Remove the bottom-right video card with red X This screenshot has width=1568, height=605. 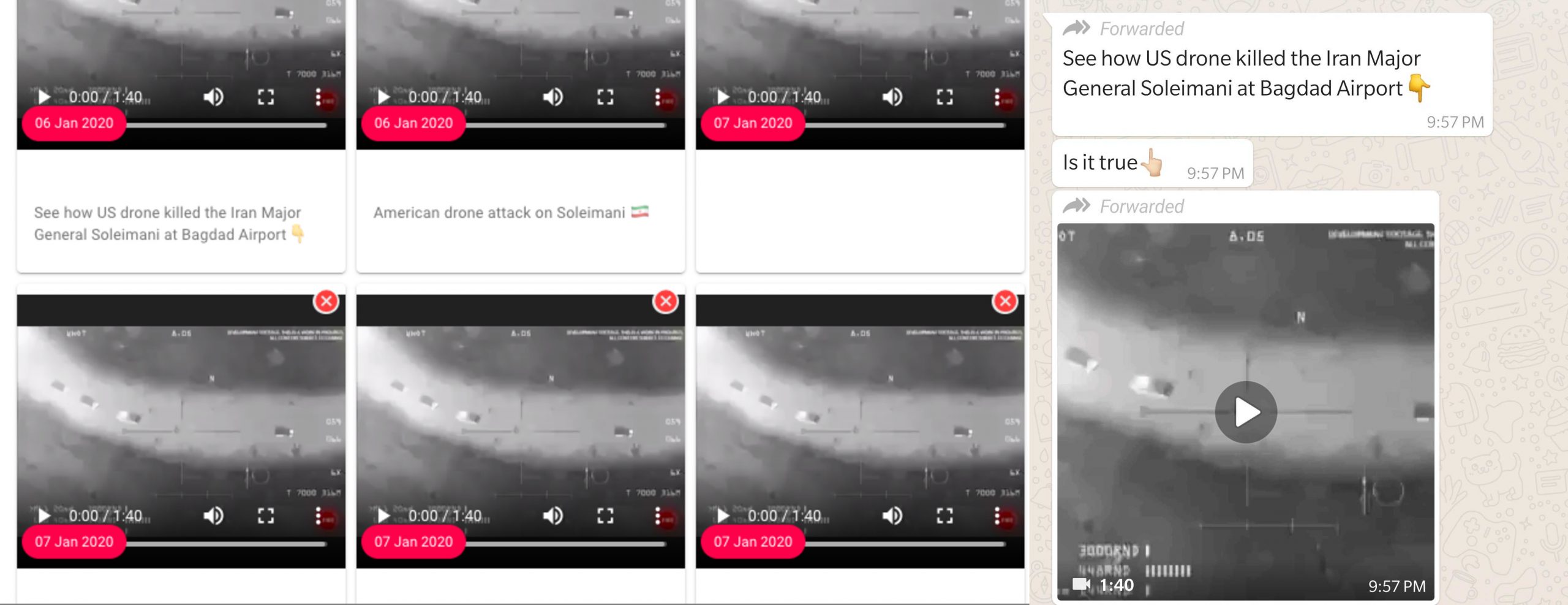click(1005, 301)
